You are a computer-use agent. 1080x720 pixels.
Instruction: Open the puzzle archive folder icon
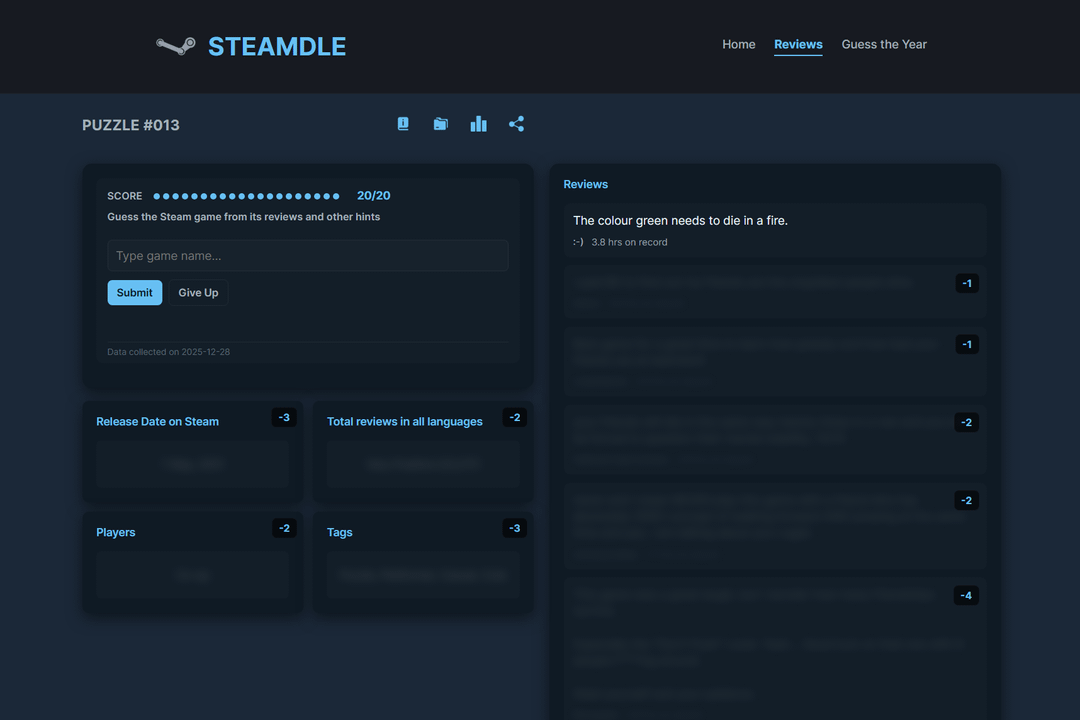tap(440, 124)
